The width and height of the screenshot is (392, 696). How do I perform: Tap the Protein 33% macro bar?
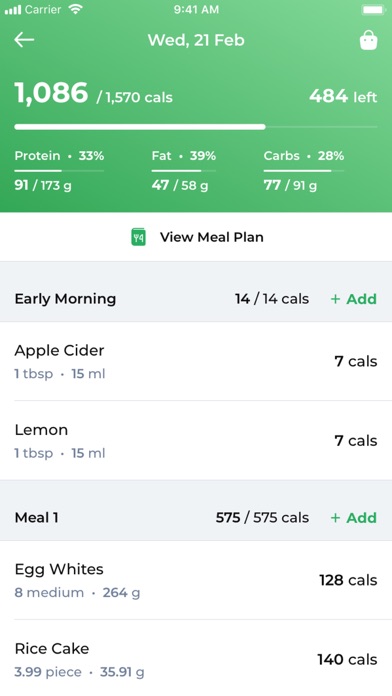(59, 170)
